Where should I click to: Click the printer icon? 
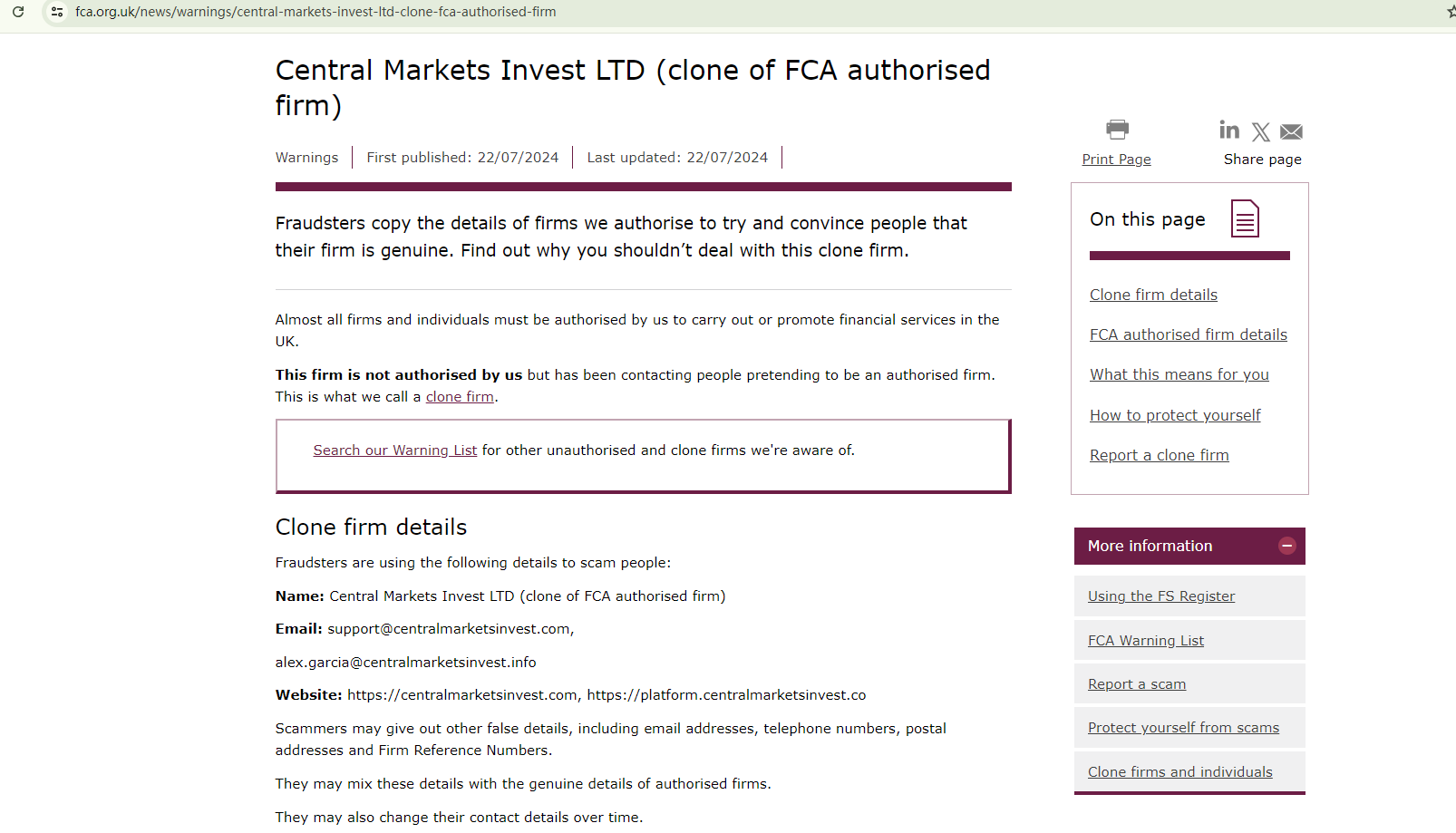1117,130
